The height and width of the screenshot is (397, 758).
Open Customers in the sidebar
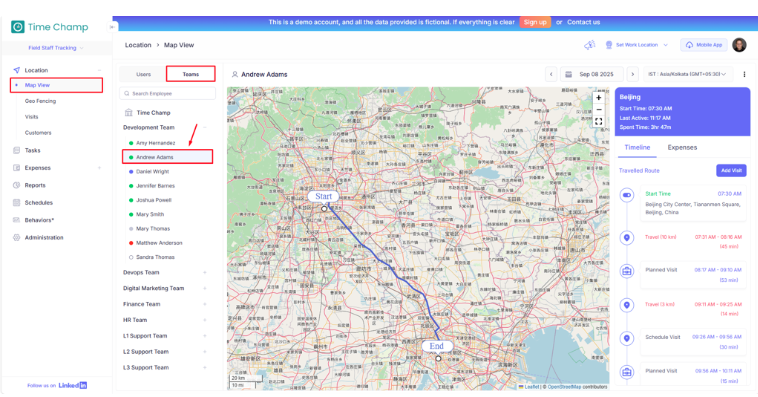[x=38, y=132]
